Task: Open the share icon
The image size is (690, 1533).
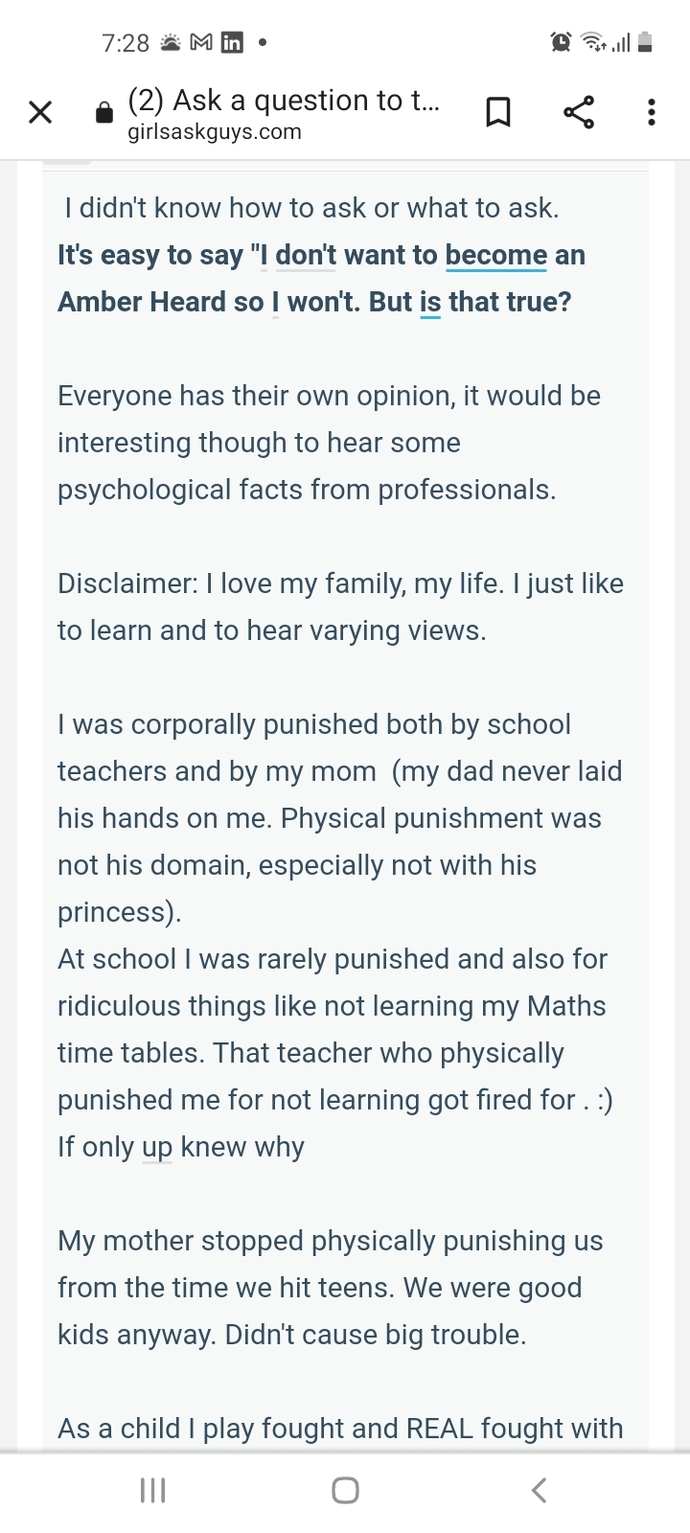Action: [x=579, y=113]
